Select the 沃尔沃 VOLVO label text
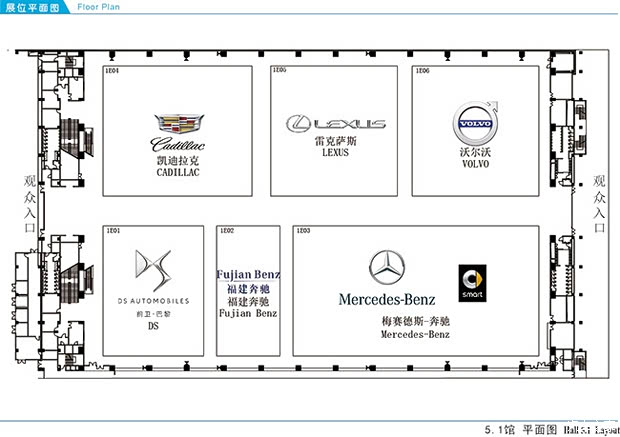 pos(475,158)
